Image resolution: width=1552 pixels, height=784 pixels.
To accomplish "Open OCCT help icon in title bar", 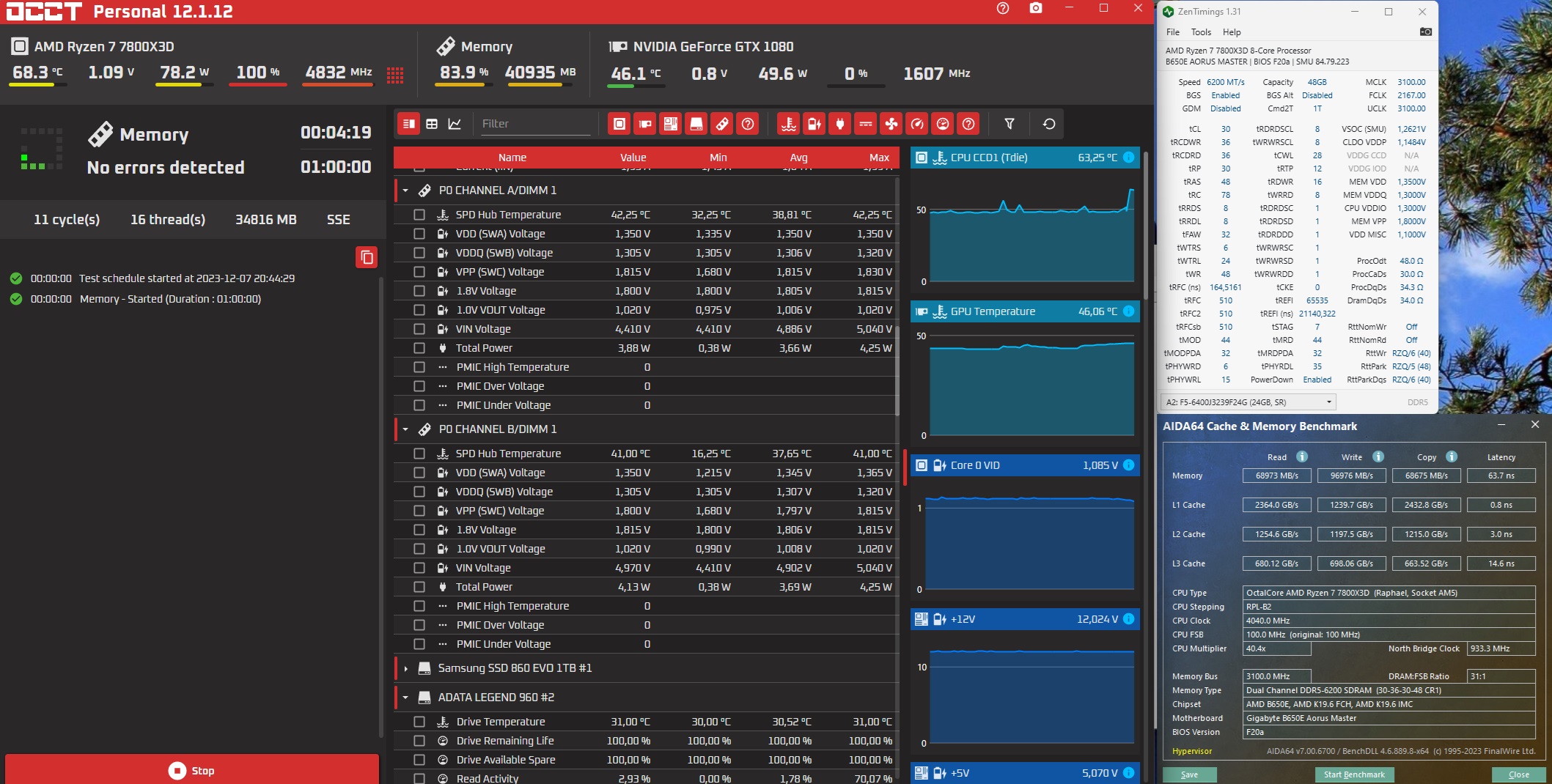I will click(1003, 8).
